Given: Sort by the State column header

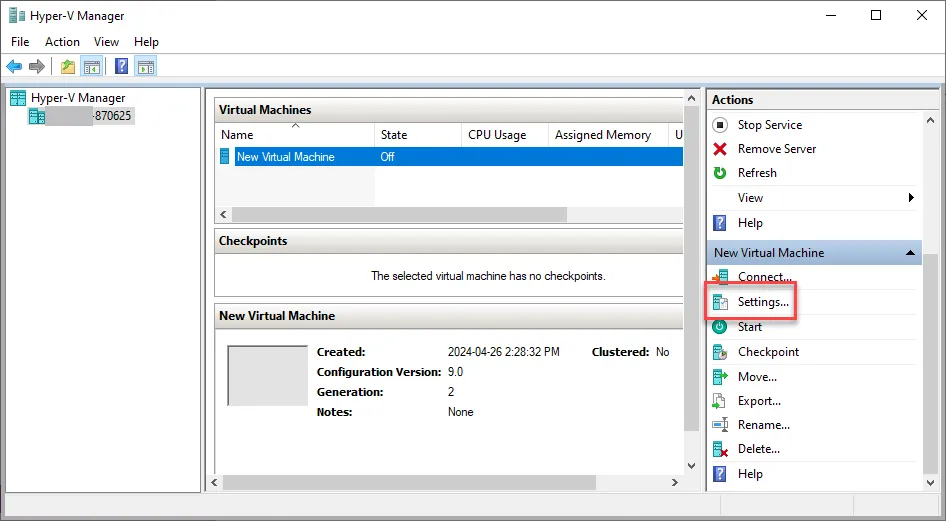Looking at the screenshot, I should coord(417,135).
